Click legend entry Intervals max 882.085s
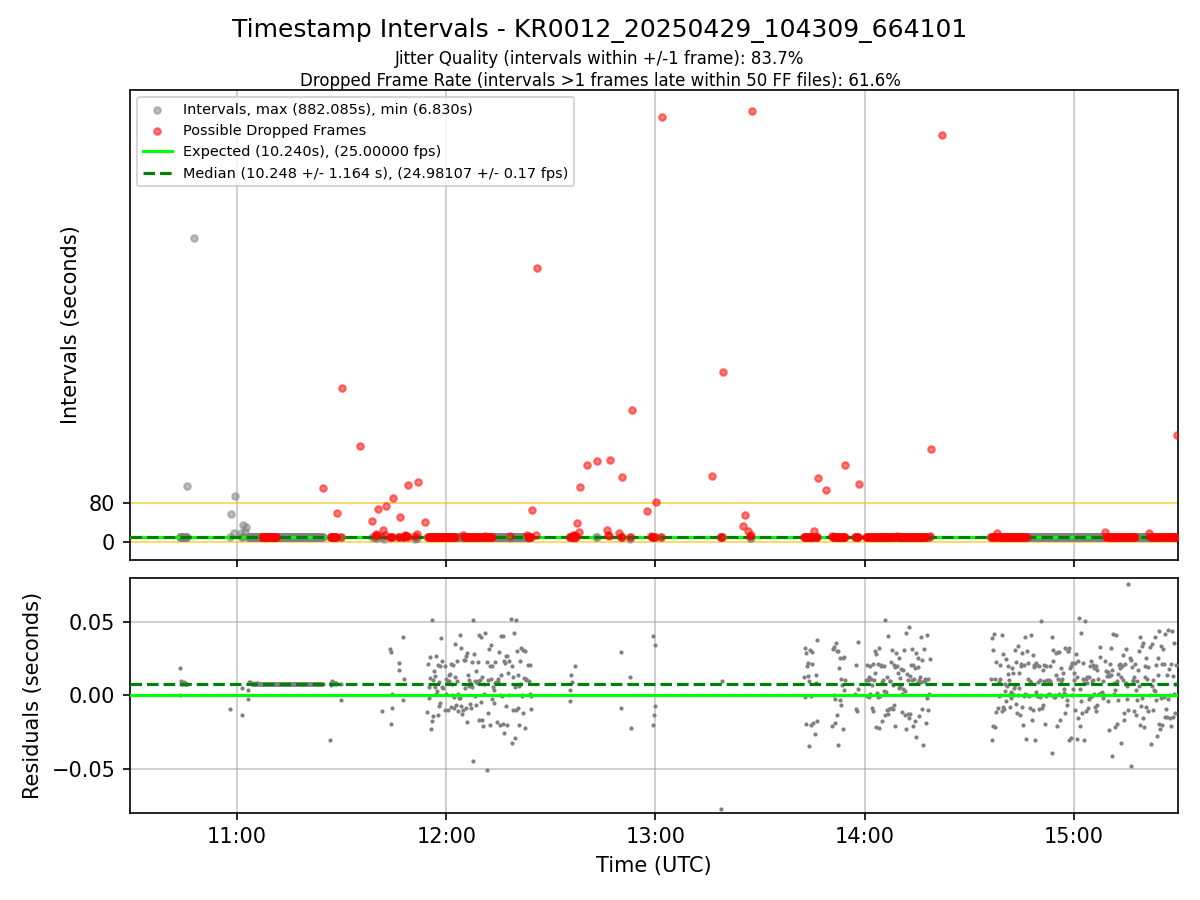 (327, 108)
